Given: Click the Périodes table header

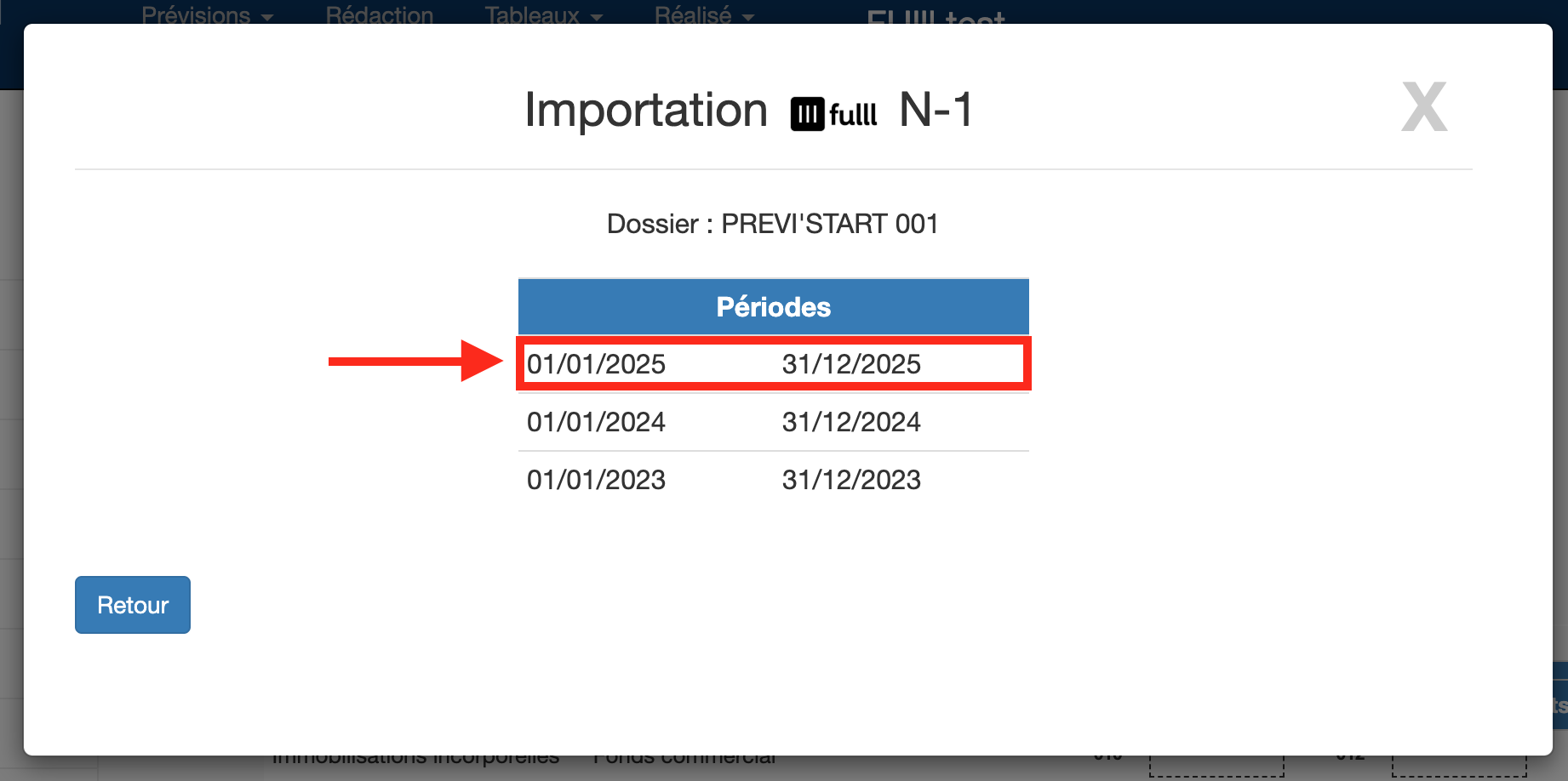Looking at the screenshot, I should tap(773, 307).
